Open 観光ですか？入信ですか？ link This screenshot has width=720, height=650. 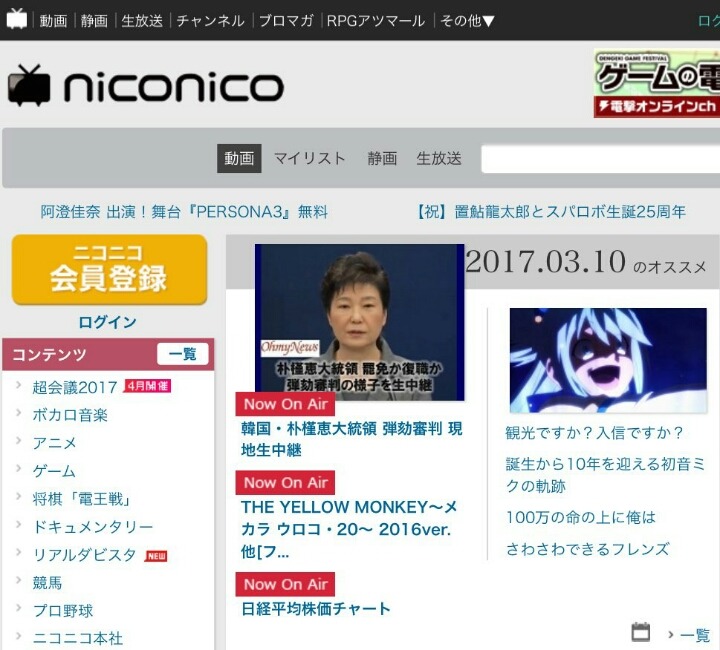click(x=595, y=432)
